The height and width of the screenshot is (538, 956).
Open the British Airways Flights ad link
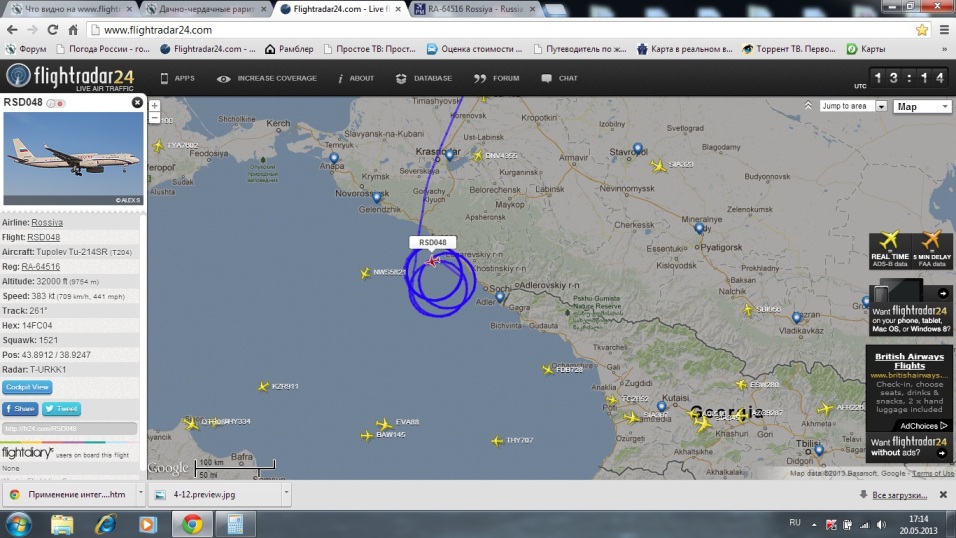point(909,361)
